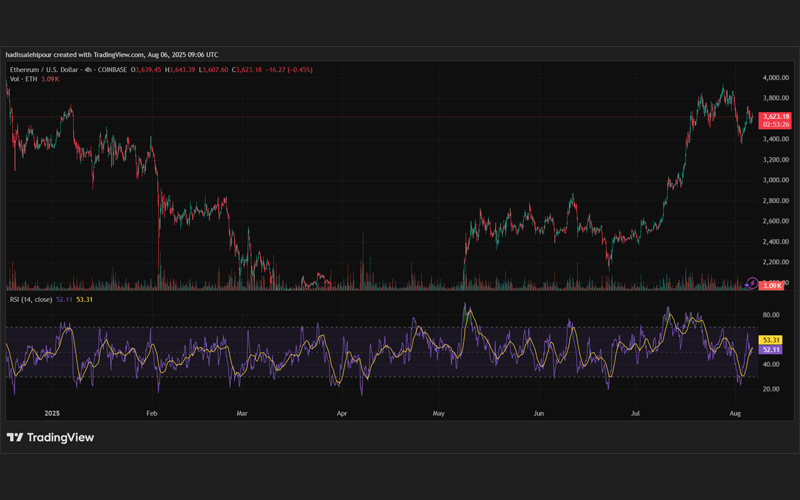
Task: Click the Apr label on the time axis
Action: click(342, 413)
